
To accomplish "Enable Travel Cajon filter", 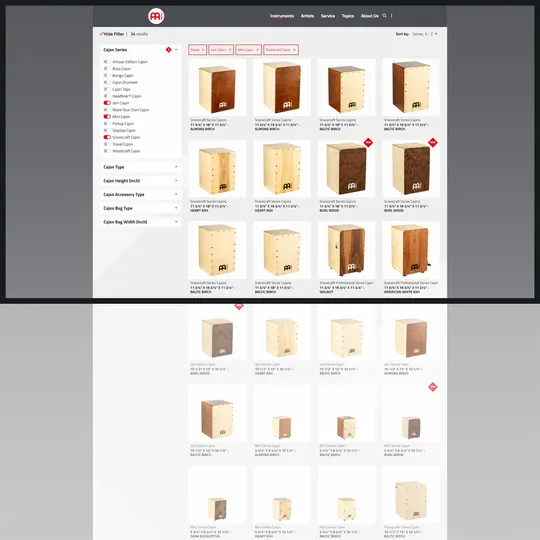I will click(107, 144).
